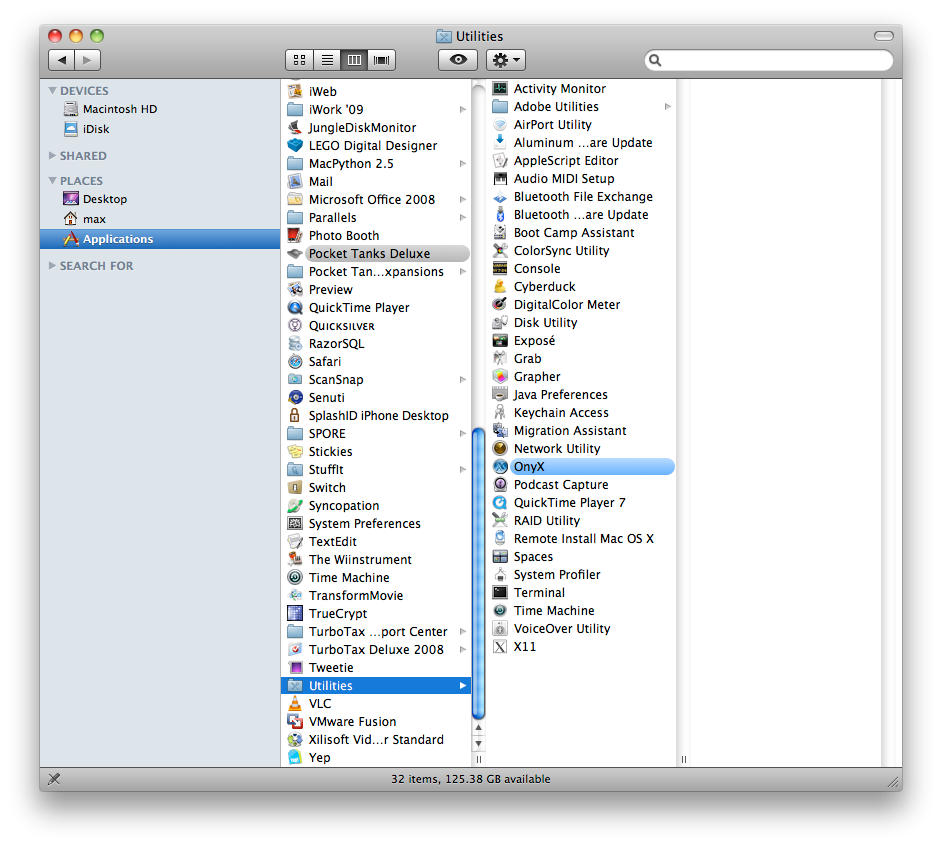
Task: Go back with the left arrow button
Action: coord(61,60)
